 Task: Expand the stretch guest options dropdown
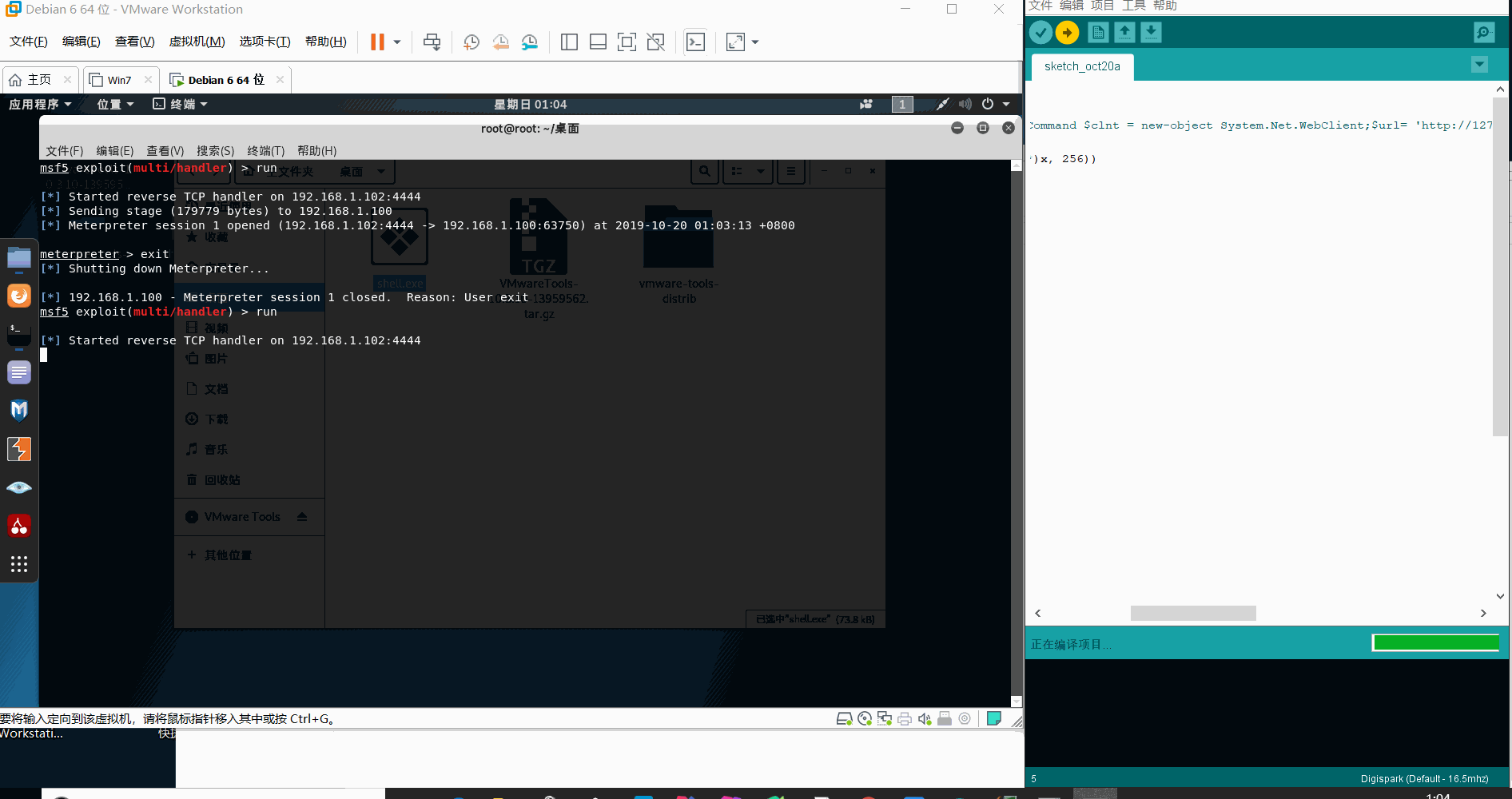(755, 42)
